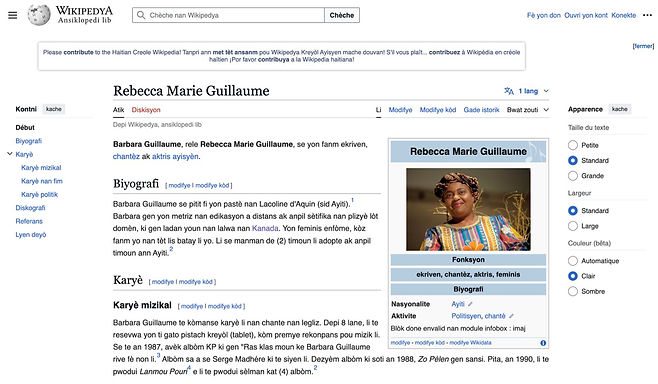Screen dimensions: 658x384
Task: Click the bold contribute link in banner
Action: point(78,52)
